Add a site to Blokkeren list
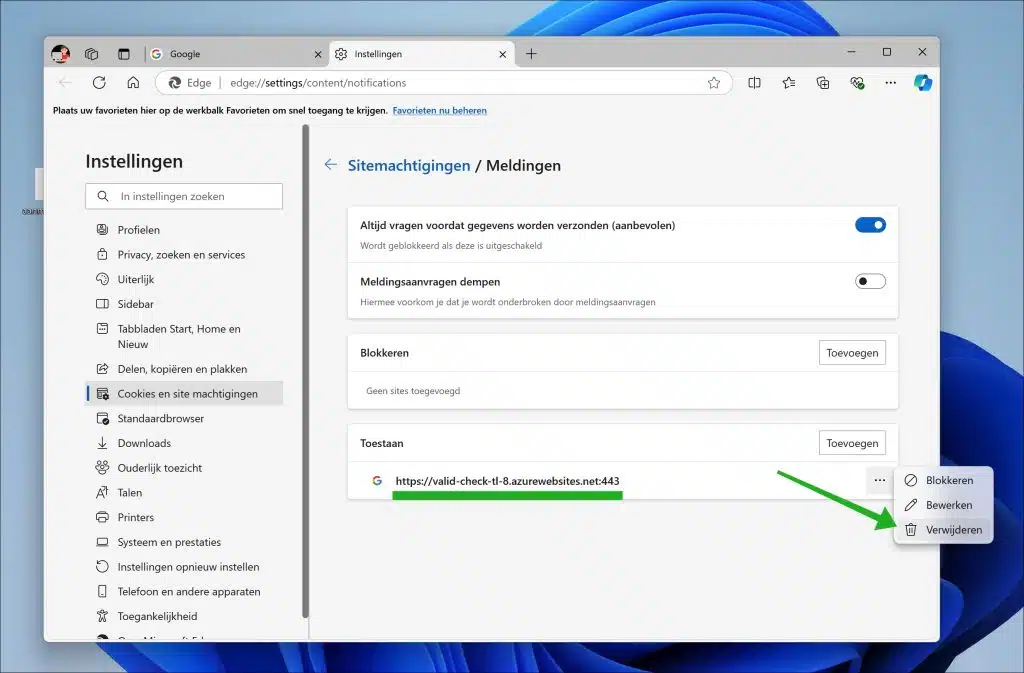 852,352
